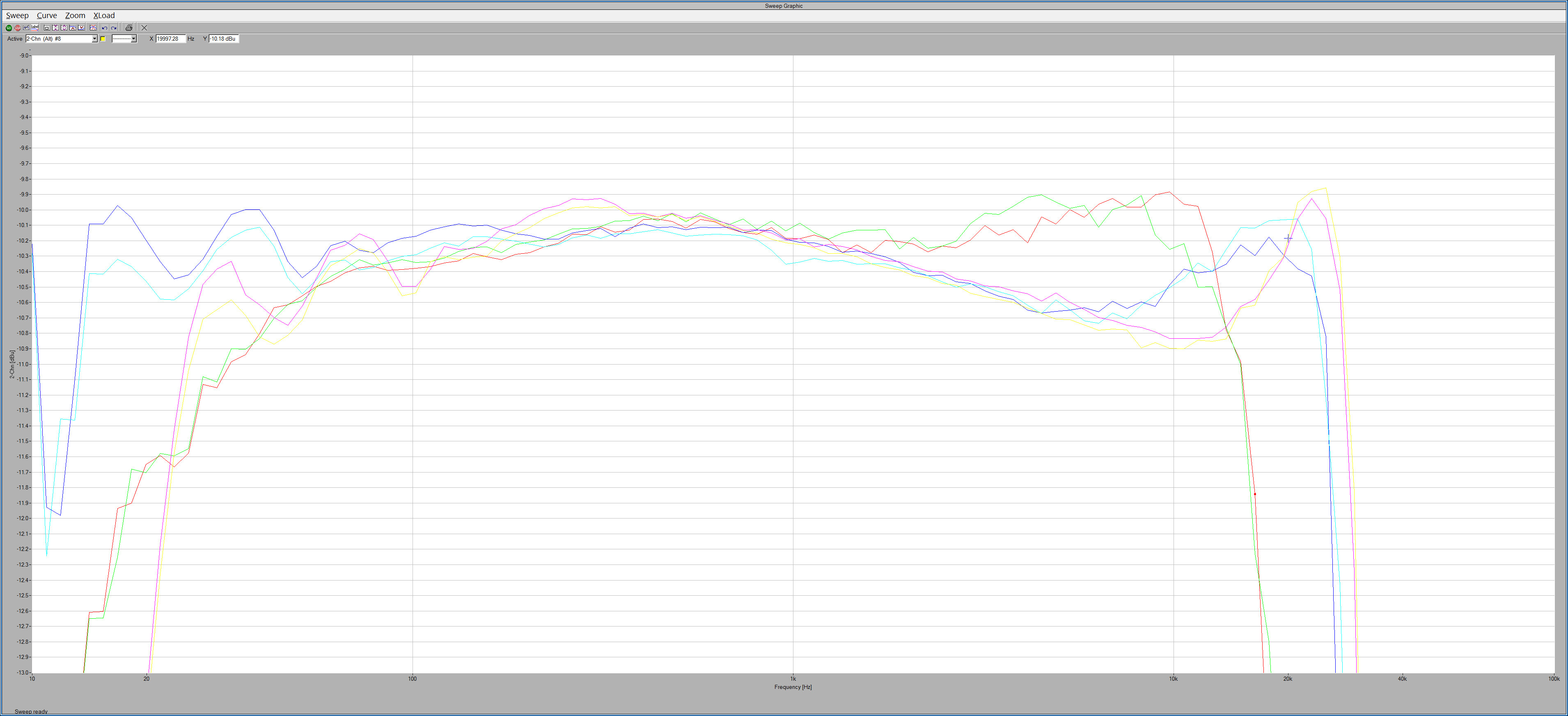1568x716 pixels.
Task: Click the 'Active' label text
Action: pos(15,39)
